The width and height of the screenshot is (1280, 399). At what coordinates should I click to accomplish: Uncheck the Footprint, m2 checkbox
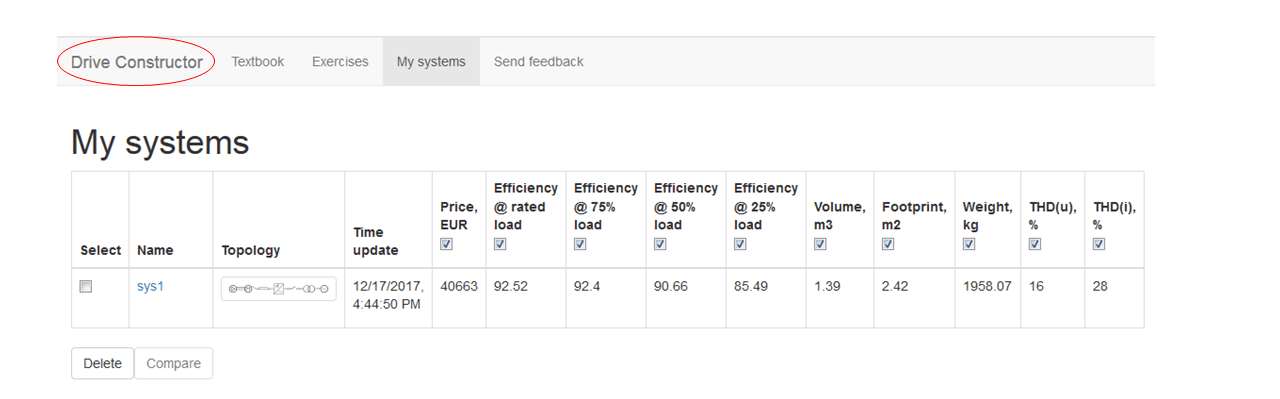point(888,243)
